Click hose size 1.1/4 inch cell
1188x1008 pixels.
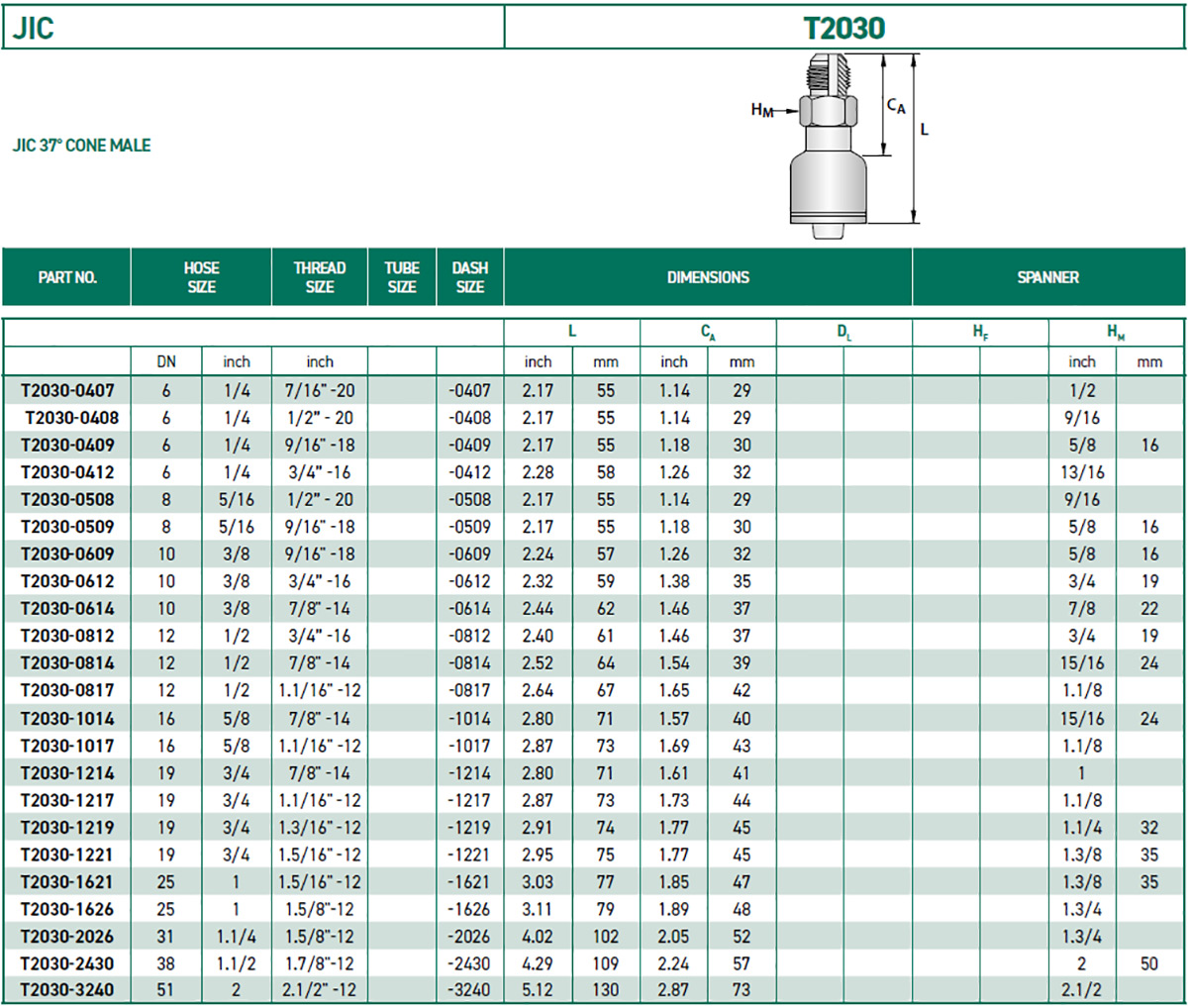coord(237,937)
